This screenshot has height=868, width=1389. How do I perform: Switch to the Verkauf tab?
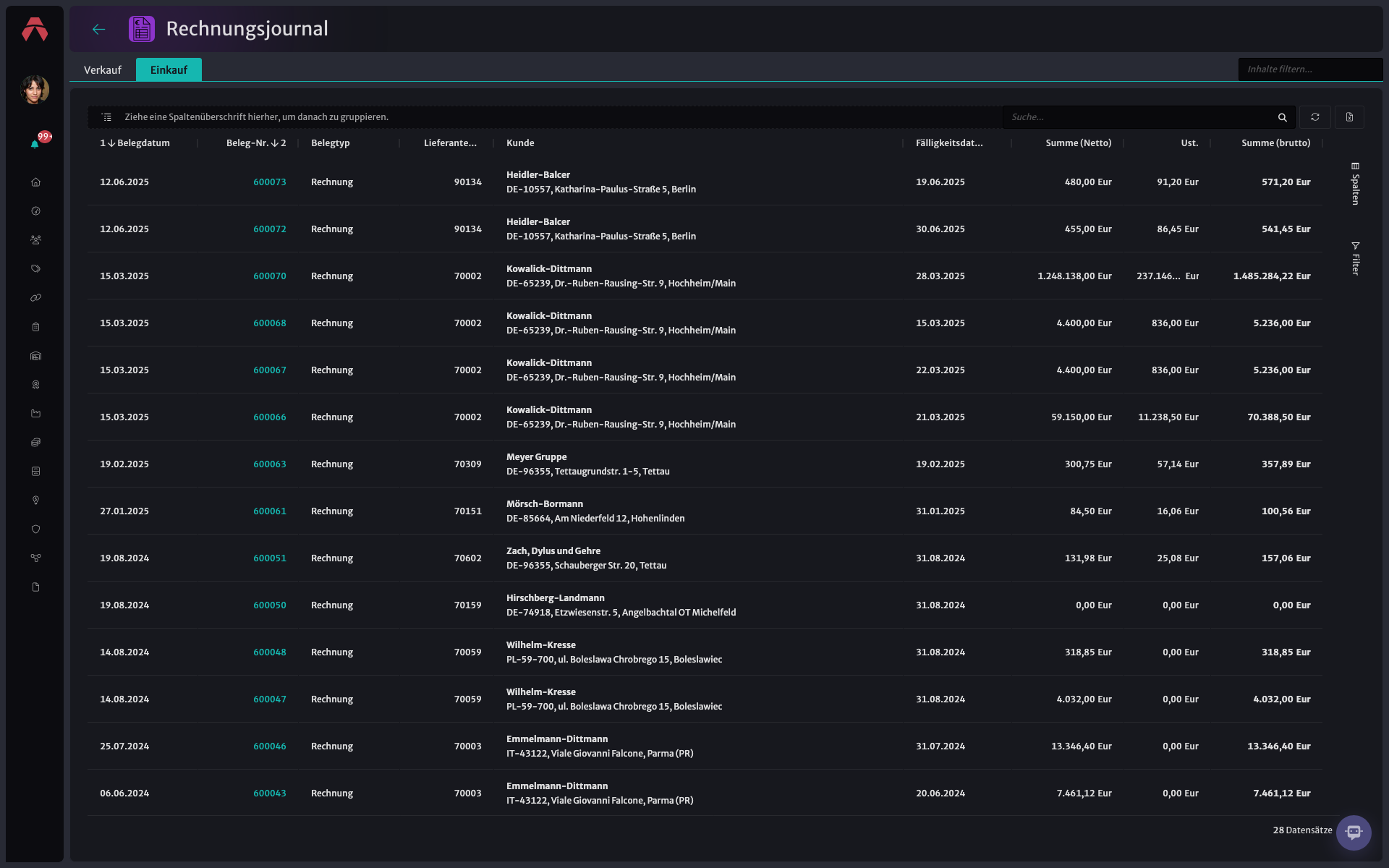click(x=103, y=70)
